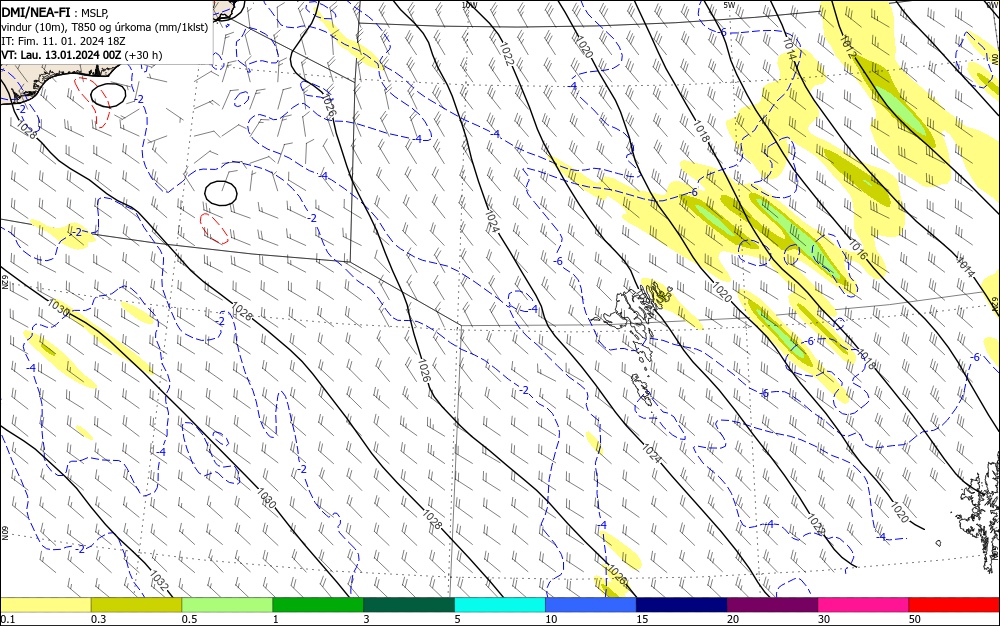Click the 20 legend scale value
1000x626 pixels.
[733, 619]
